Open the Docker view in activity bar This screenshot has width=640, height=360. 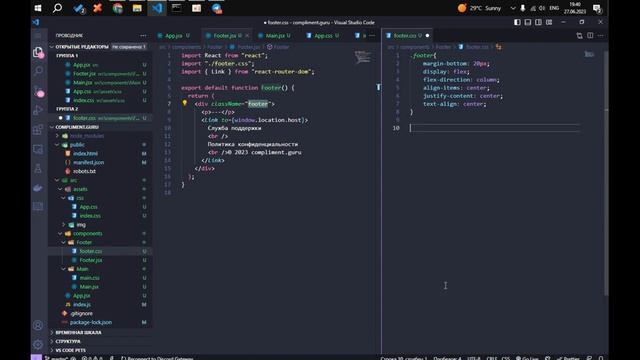click(38, 188)
